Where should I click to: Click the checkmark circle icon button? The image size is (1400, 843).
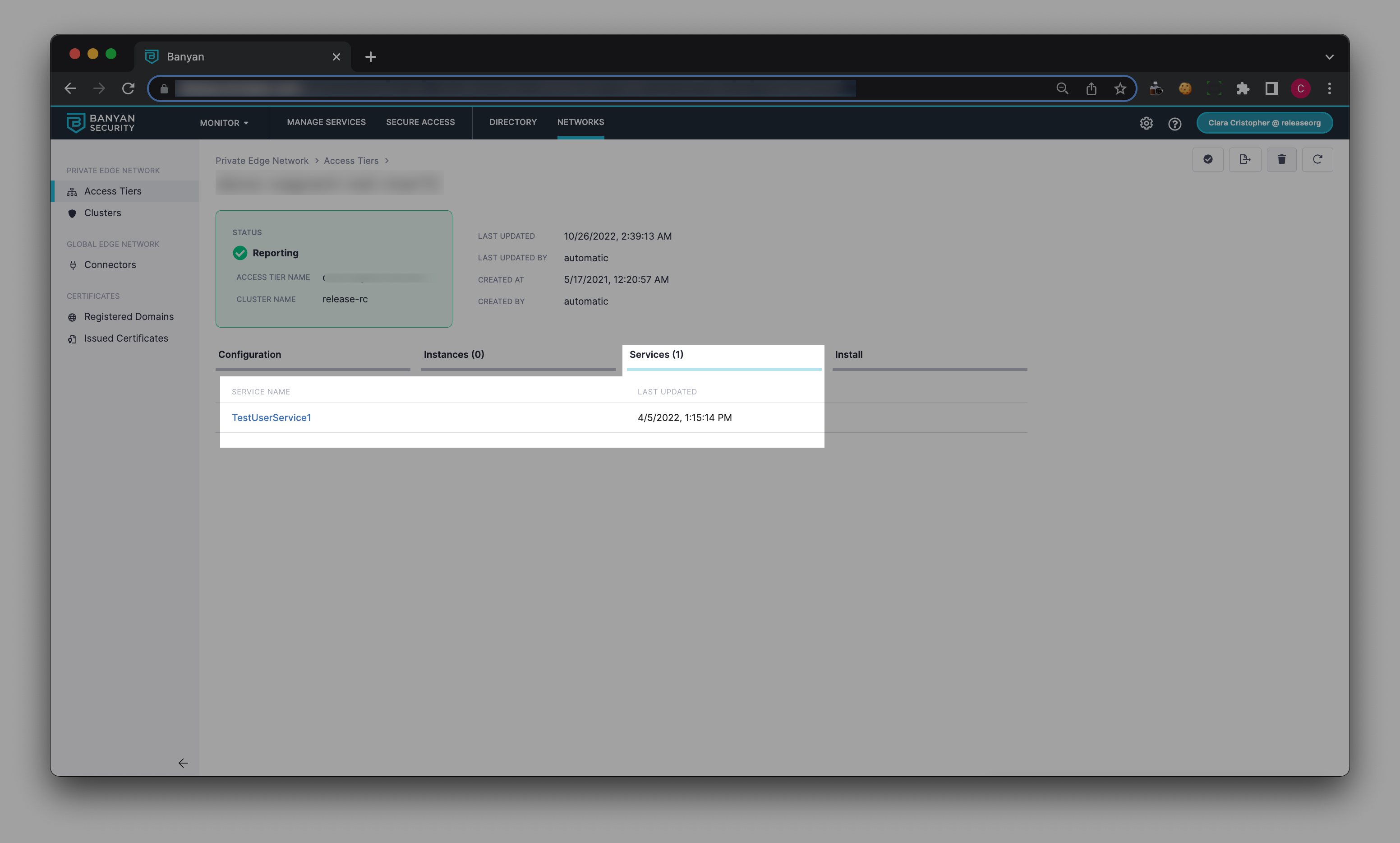coord(1207,160)
